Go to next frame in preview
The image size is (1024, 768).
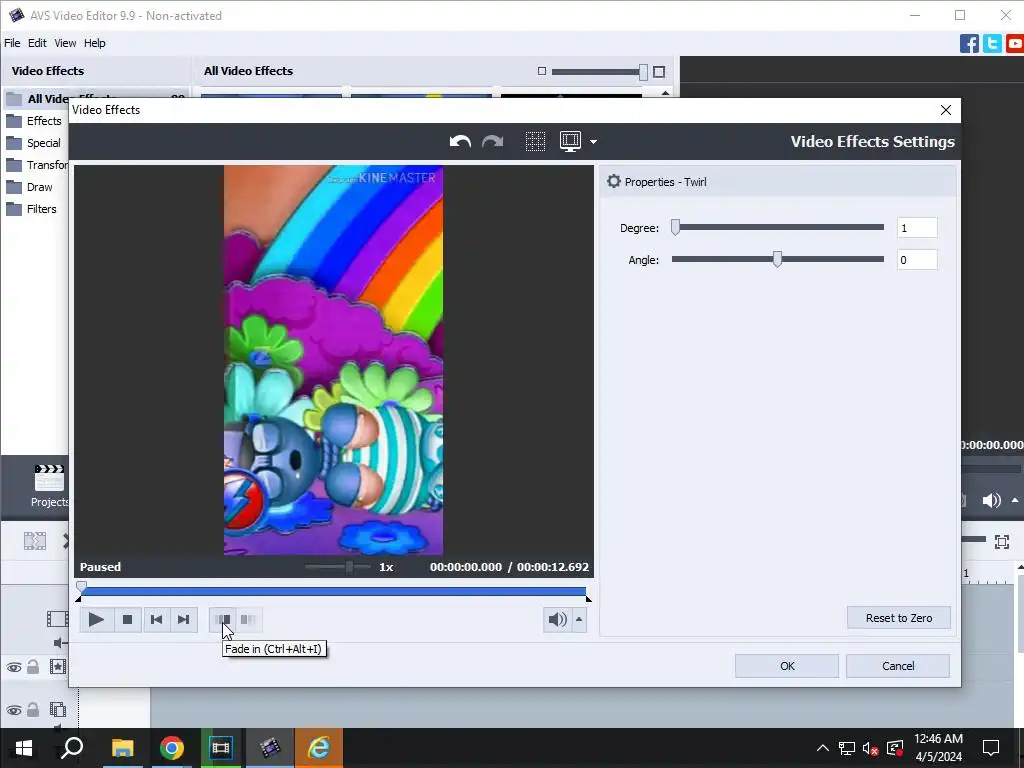(x=184, y=619)
